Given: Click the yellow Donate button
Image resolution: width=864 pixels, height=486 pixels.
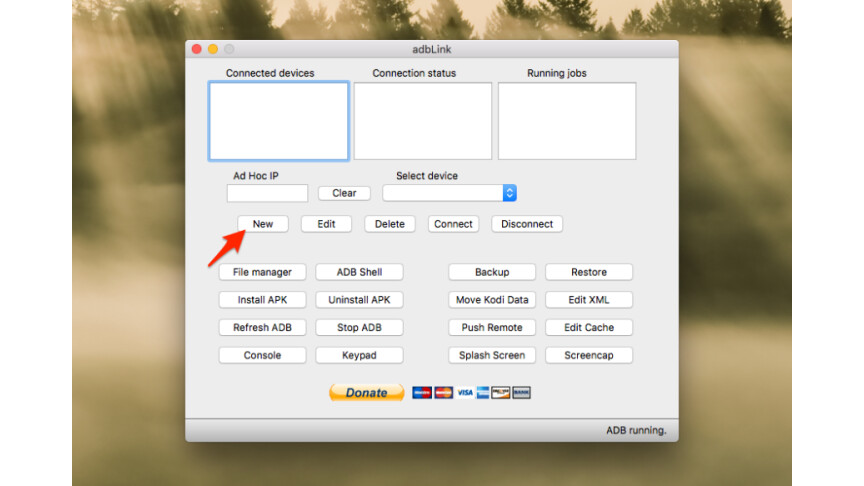Looking at the screenshot, I should 366,392.
